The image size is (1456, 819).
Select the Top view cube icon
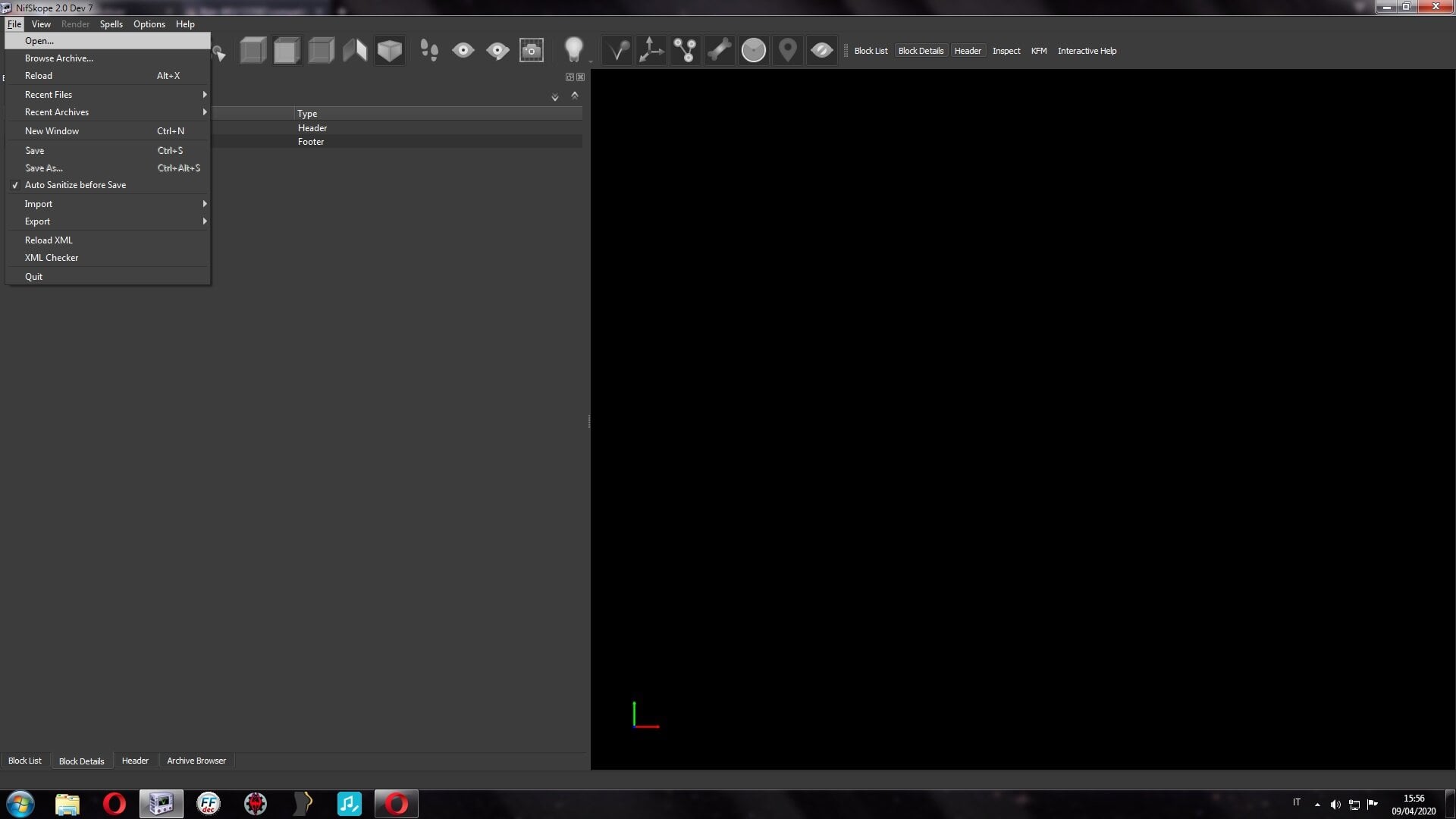tap(253, 51)
